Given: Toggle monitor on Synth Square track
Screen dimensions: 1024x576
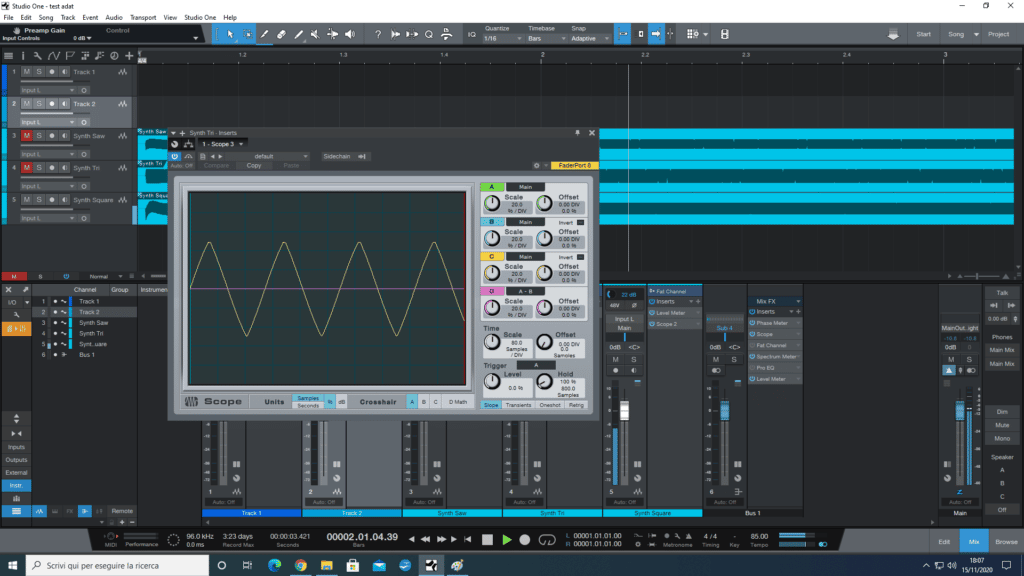Looking at the screenshot, I should pos(64,200).
